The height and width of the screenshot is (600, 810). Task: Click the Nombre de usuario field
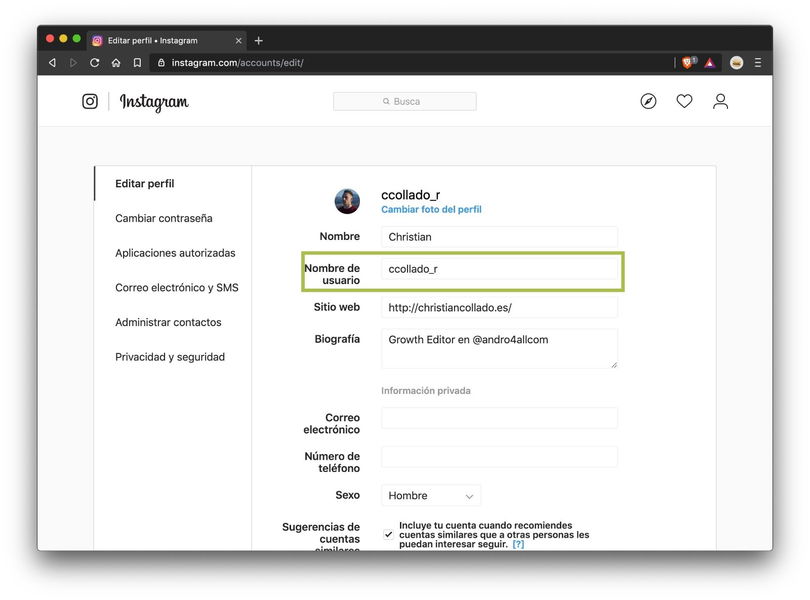[x=500, y=269]
